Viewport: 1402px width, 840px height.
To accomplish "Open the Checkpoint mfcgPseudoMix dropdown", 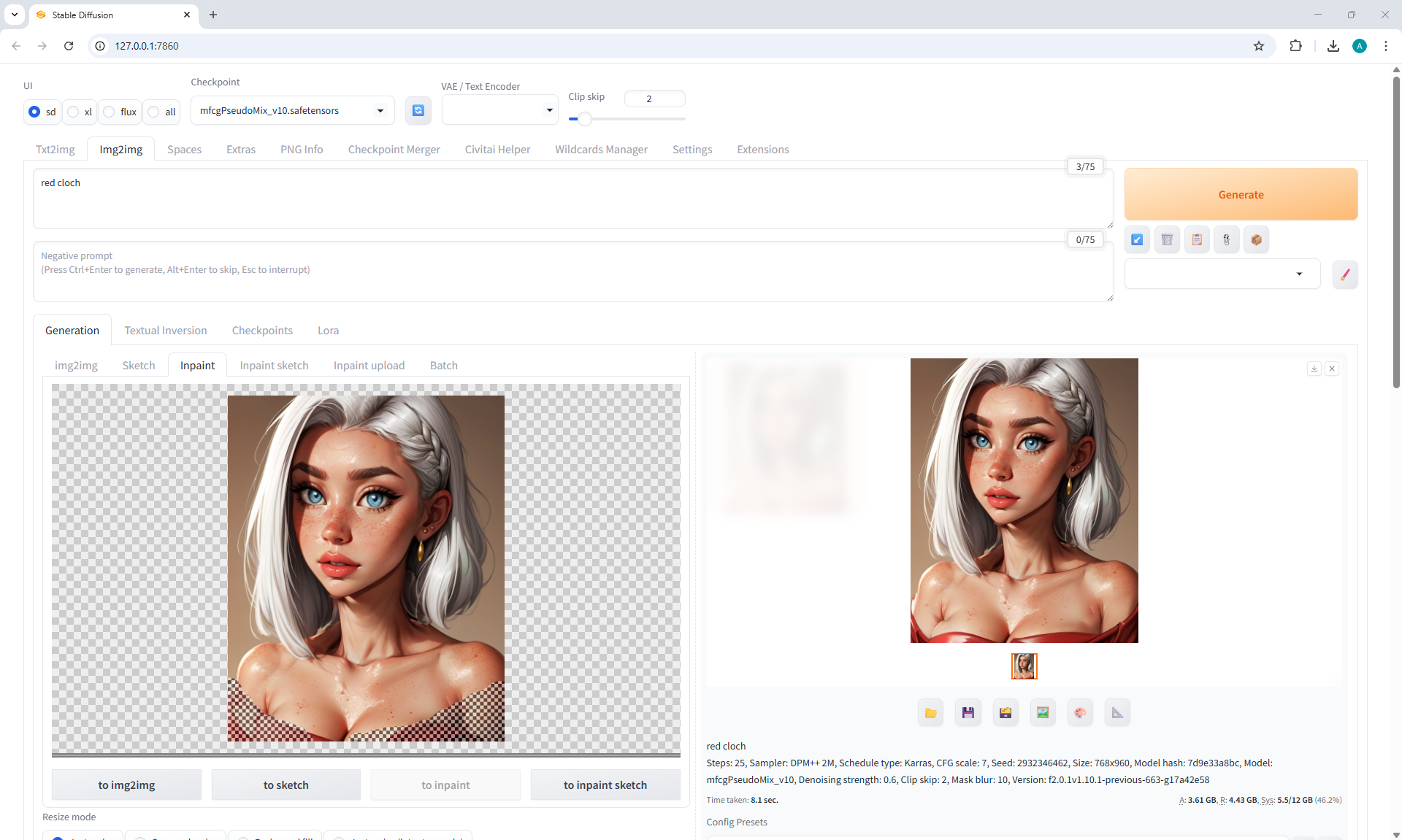I will 292,110.
